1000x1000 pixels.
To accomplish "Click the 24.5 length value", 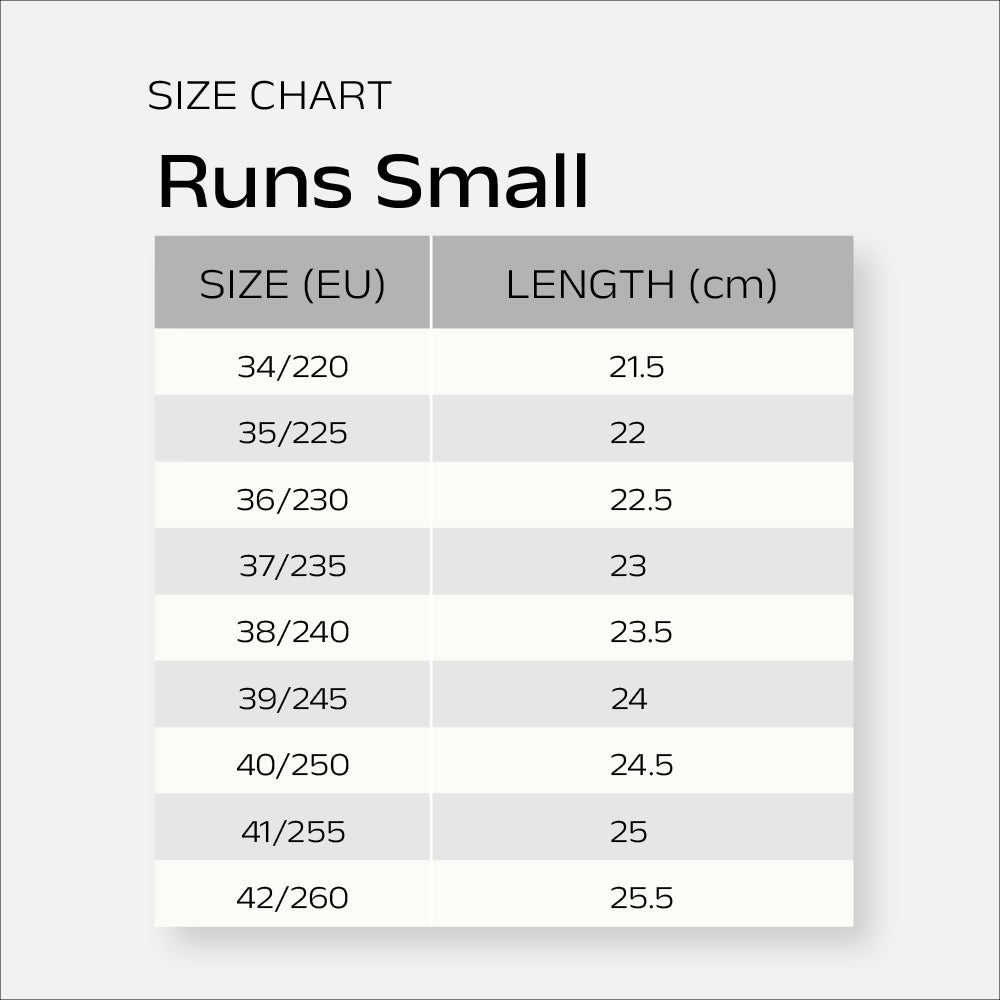I will click(641, 765).
